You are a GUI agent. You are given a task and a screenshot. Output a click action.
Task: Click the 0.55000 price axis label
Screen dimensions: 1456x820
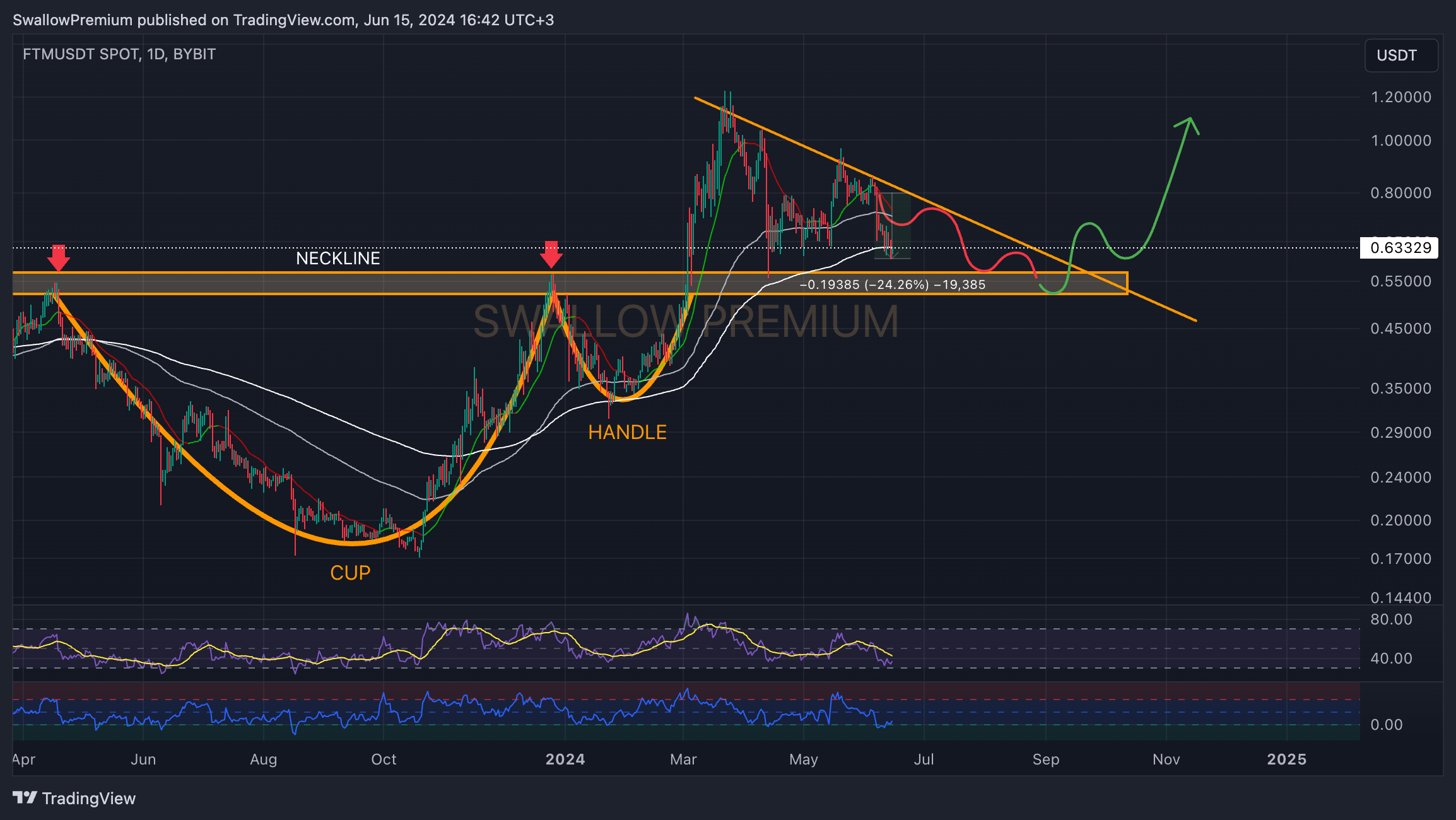(x=1401, y=281)
